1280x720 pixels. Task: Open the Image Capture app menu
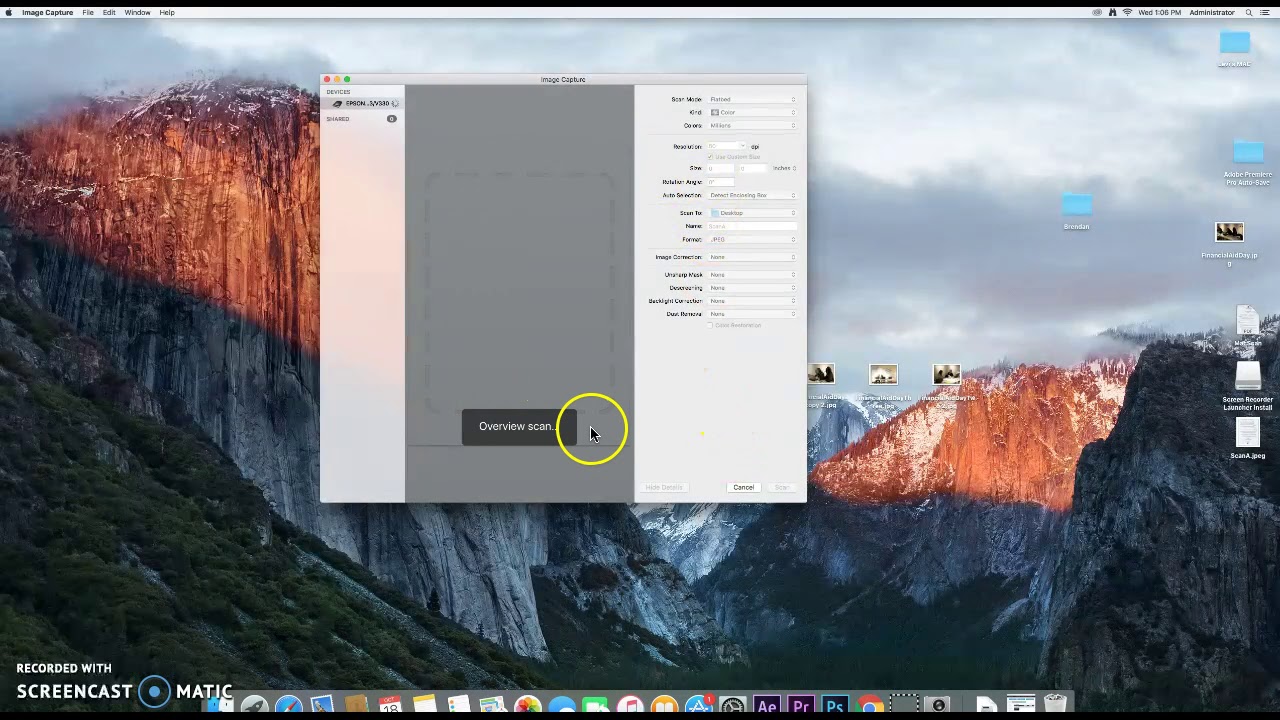pyautogui.click(x=47, y=12)
